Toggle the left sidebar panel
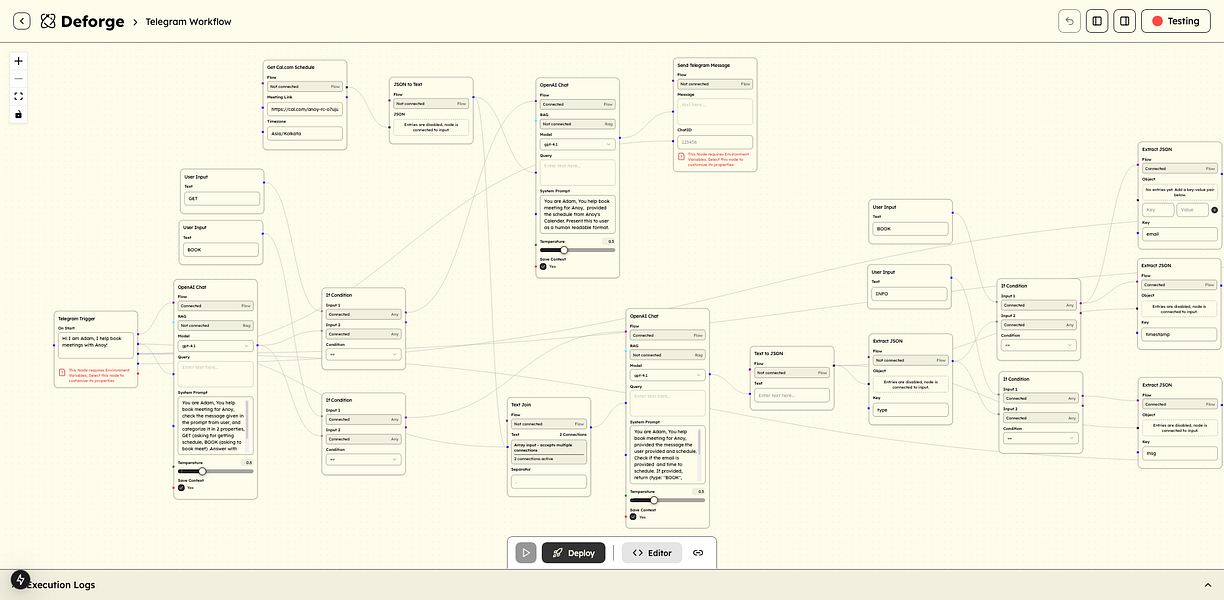The height and width of the screenshot is (600, 1224). pyautogui.click(x=1097, y=21)
